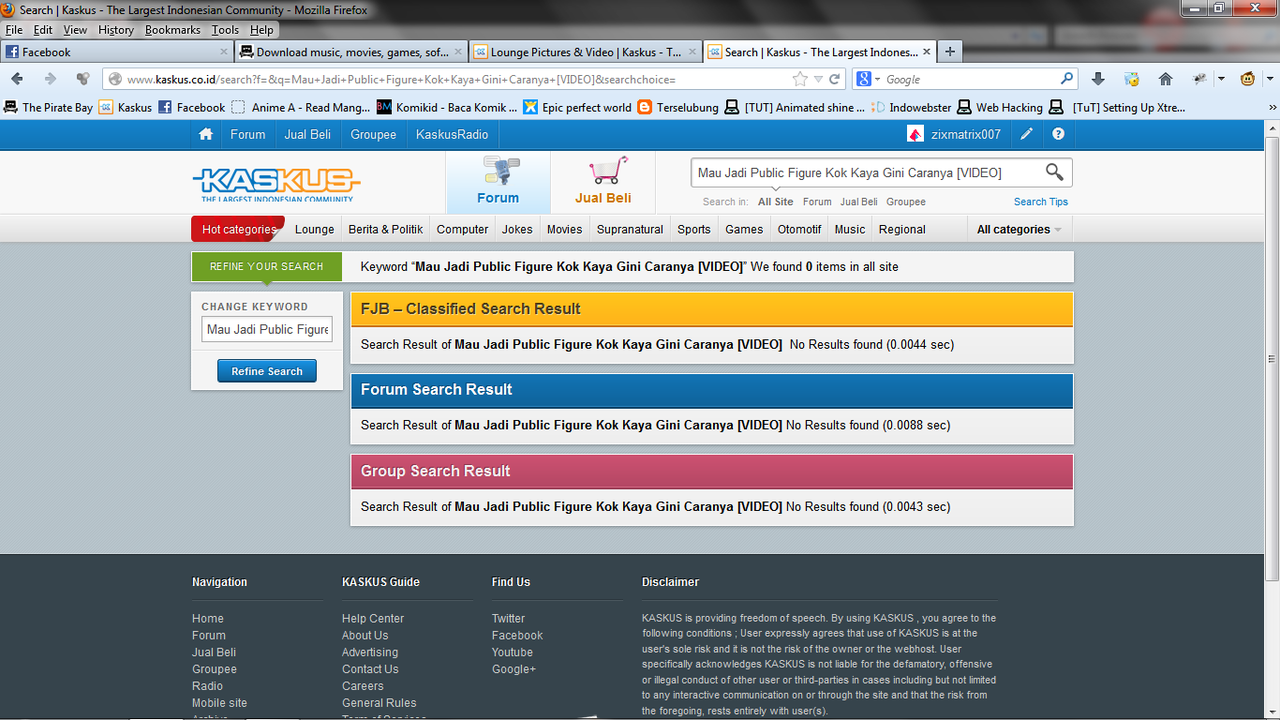Screen dimensions: 1280x720
Task: Open Twitter link under Find Us
Action: coord(508,619)
